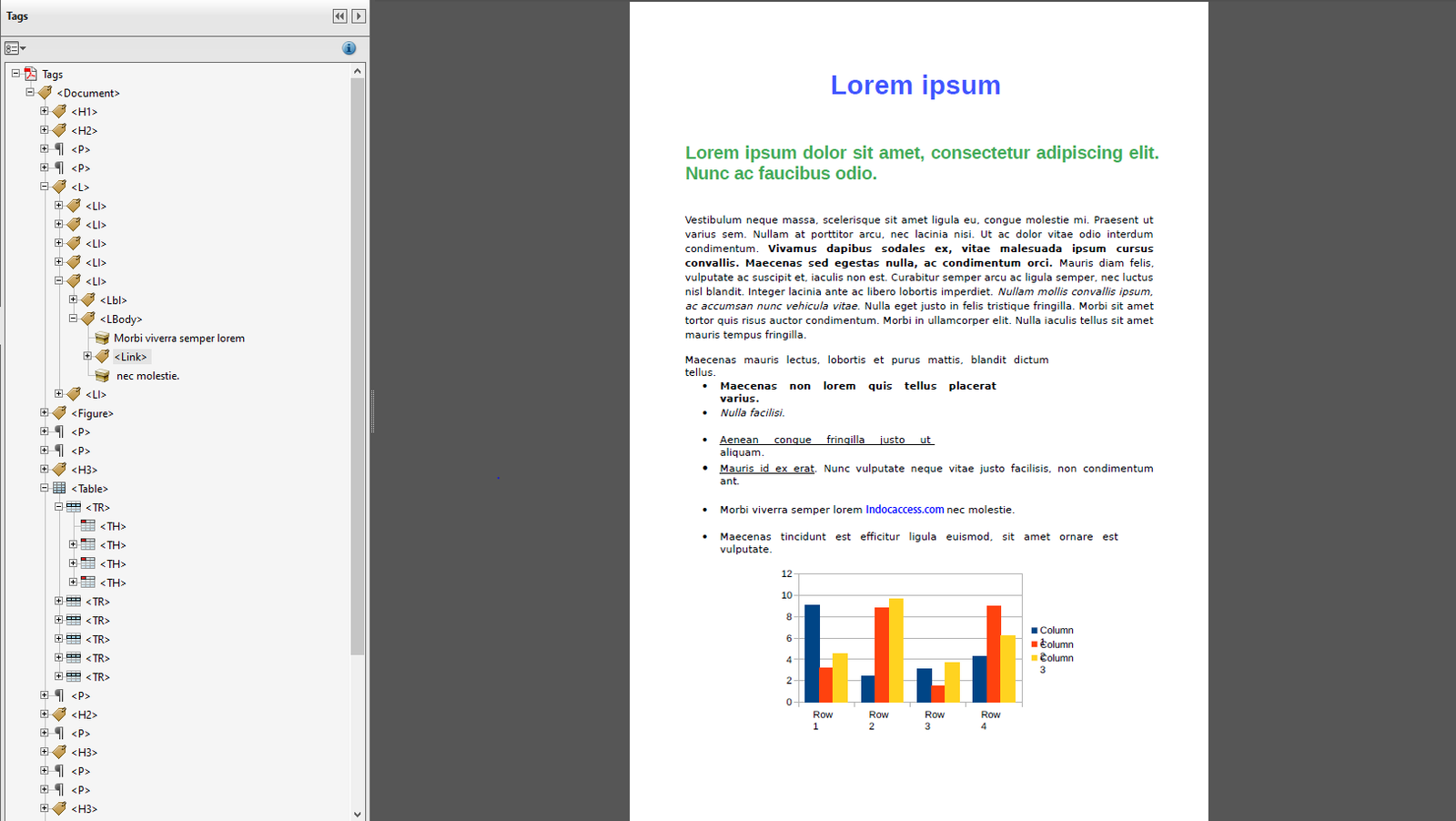Open the Tags panel options dropdown
Viewport: 1456px width, 821px height.
click(x=15, y=47)
